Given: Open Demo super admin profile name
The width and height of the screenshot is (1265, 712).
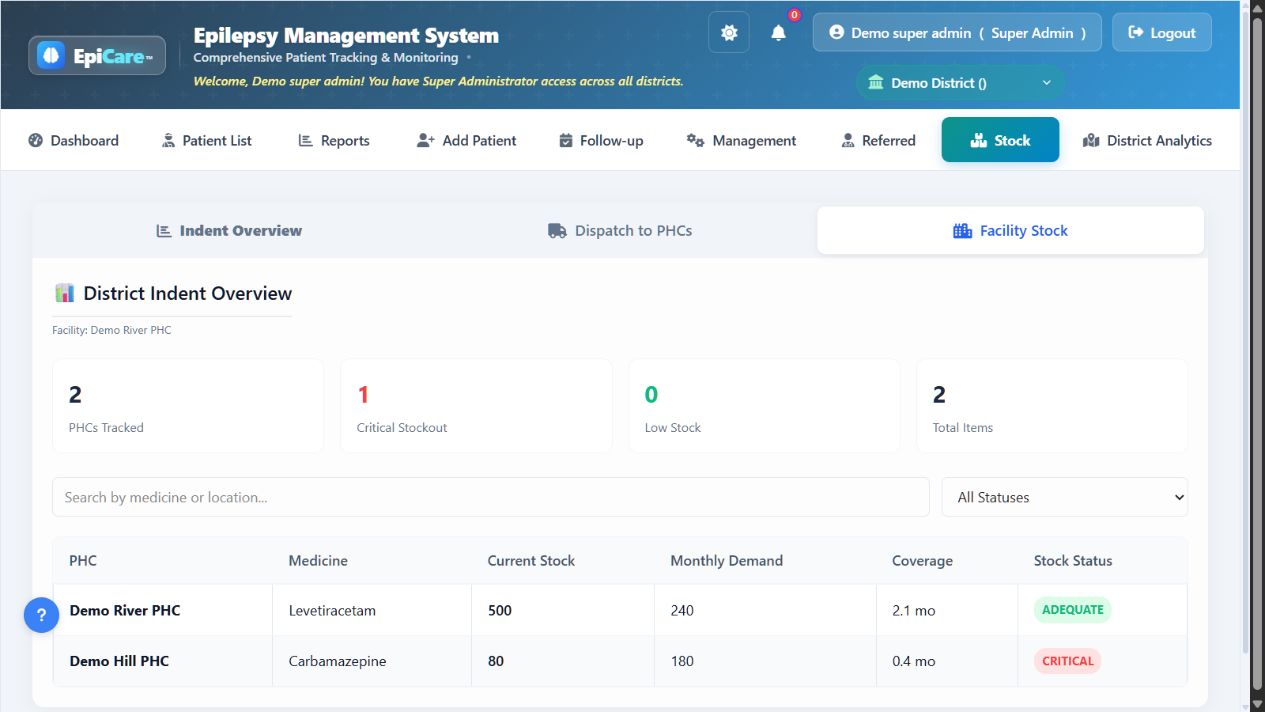Looking at the screenshot, I should (x=911, y=33).
